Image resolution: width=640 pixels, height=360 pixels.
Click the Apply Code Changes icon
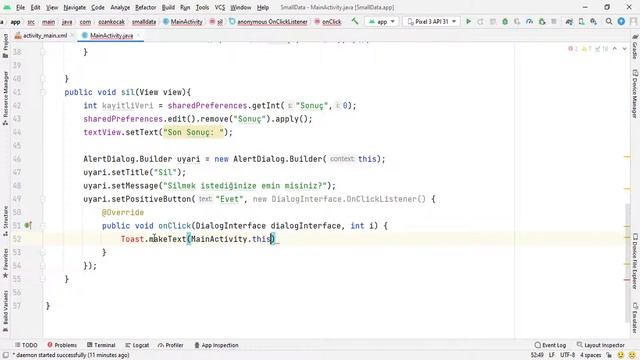tap(493, 21)
